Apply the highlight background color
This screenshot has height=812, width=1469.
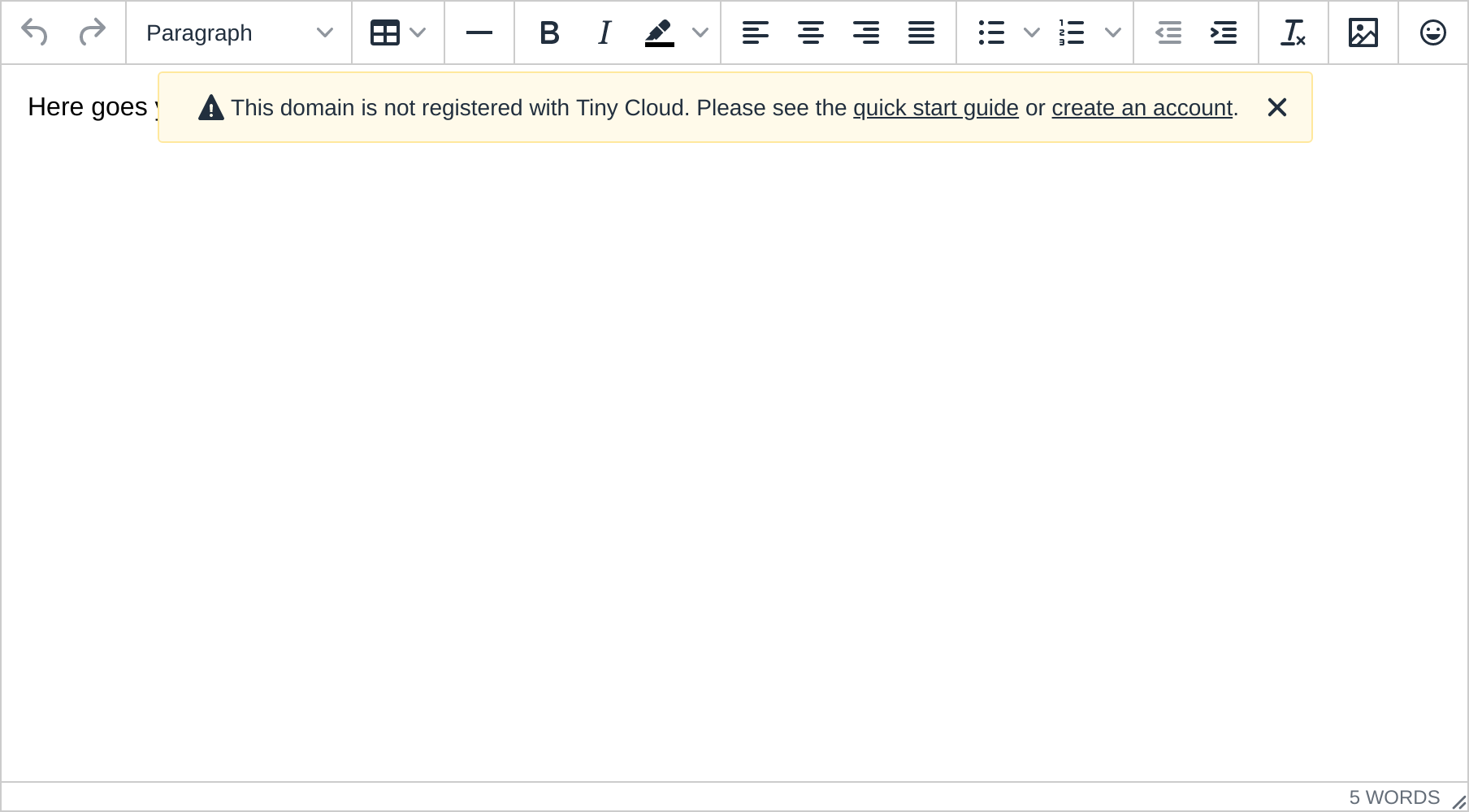(x=660, y=32)
